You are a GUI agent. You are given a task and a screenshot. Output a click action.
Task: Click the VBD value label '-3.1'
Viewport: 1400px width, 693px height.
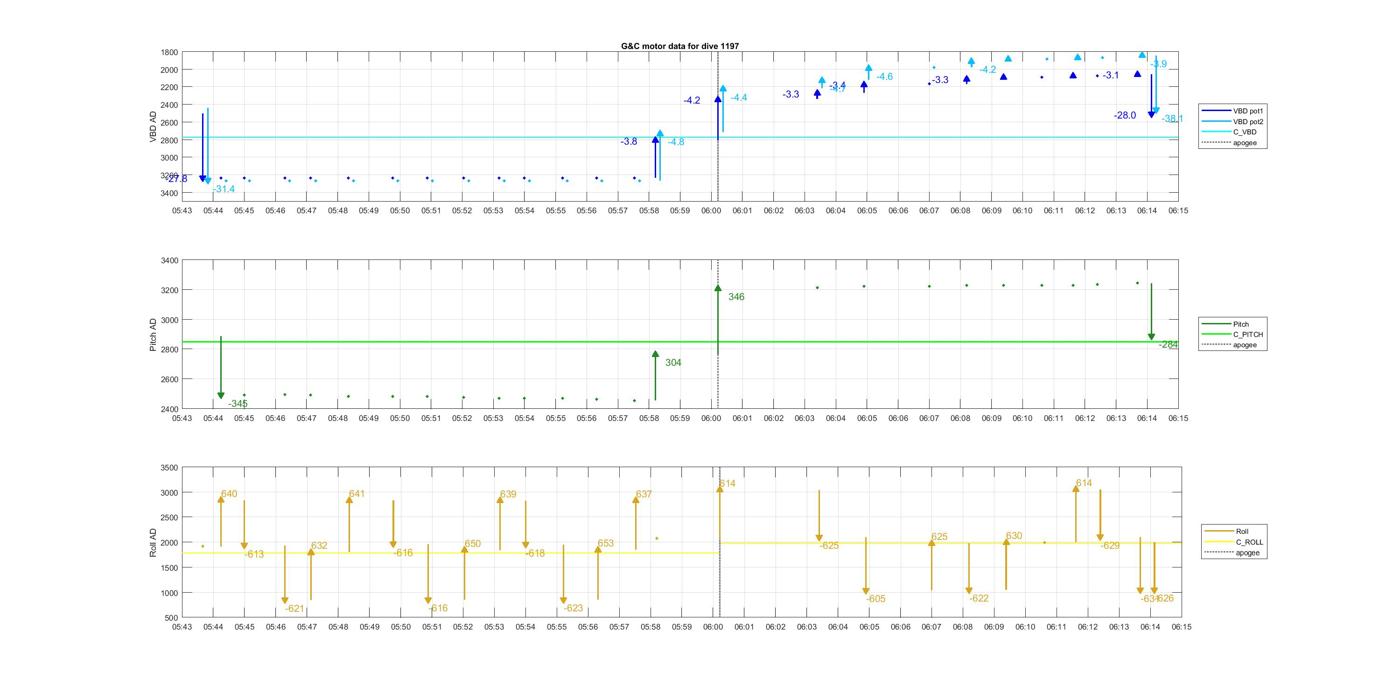[1111, 76]
